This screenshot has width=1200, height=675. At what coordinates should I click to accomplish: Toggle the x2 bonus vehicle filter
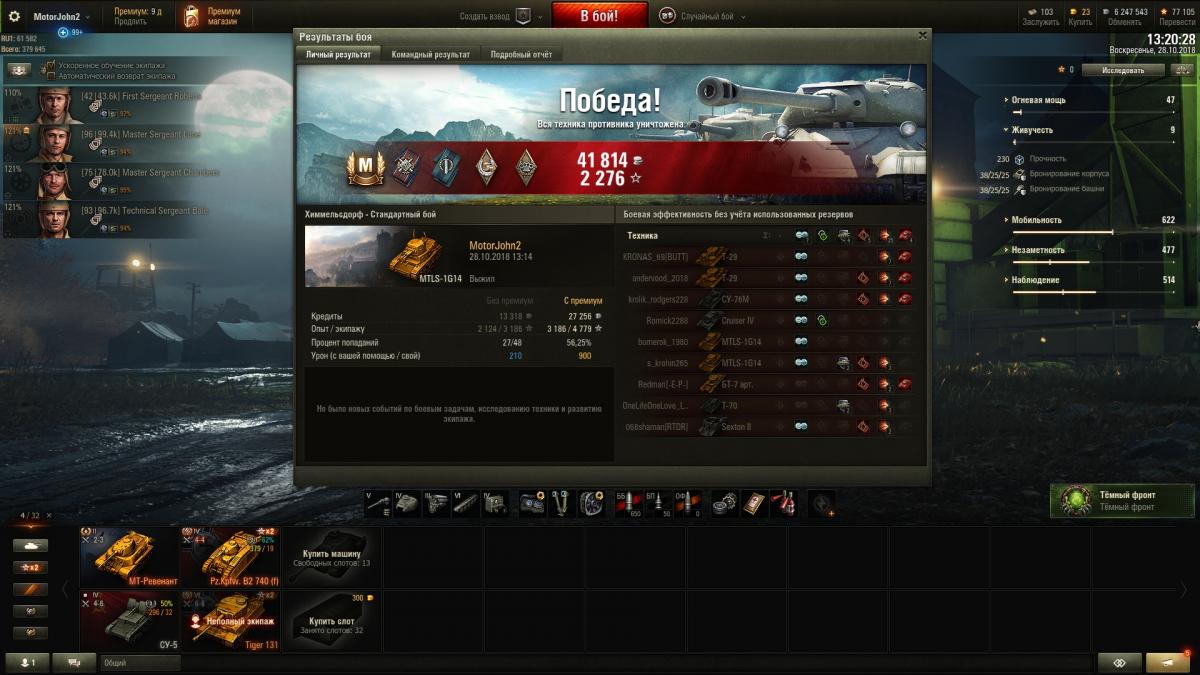[x=30, y=567]
